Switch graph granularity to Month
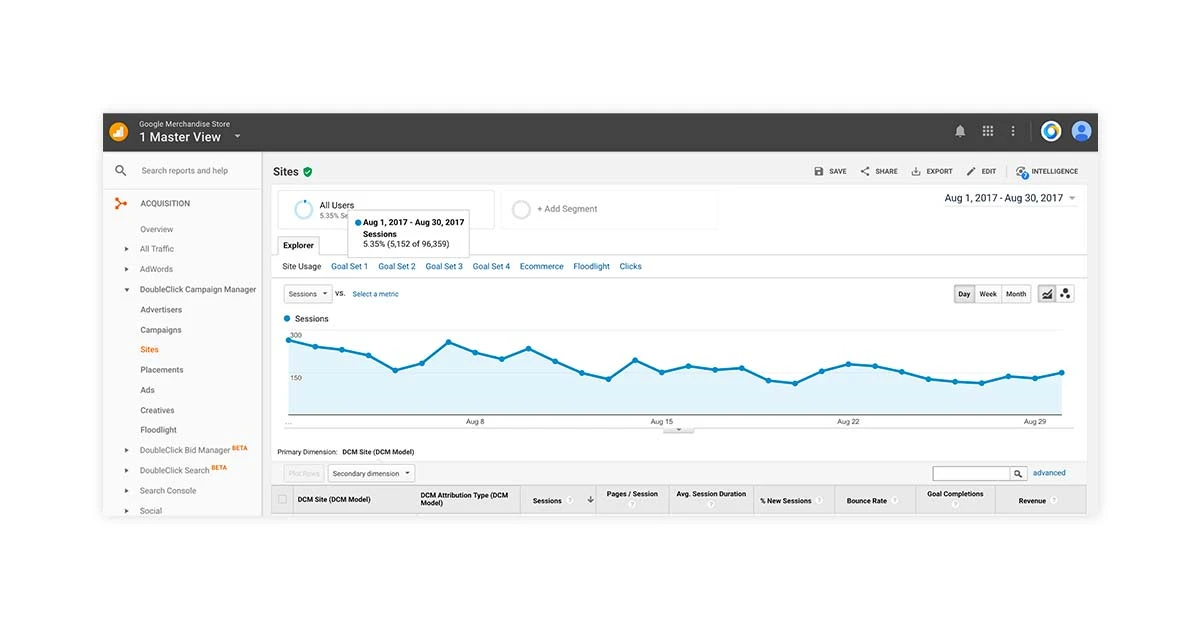The image size is (1200, 628). pyautogui.click(x=1015, y=294)
